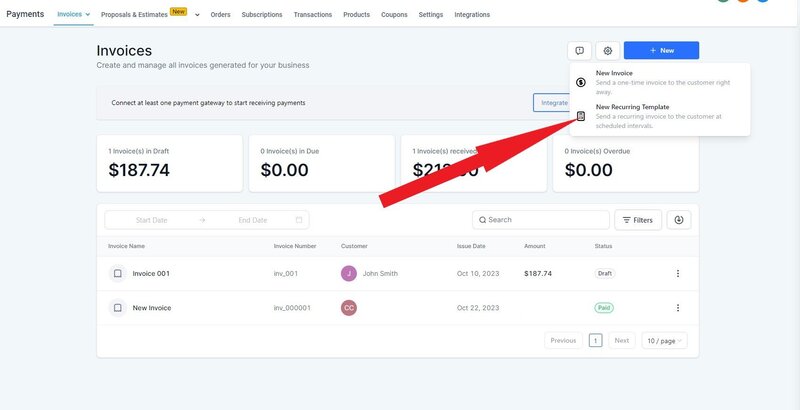Open the feedback speech-bubble icon button

click(579, 50)
